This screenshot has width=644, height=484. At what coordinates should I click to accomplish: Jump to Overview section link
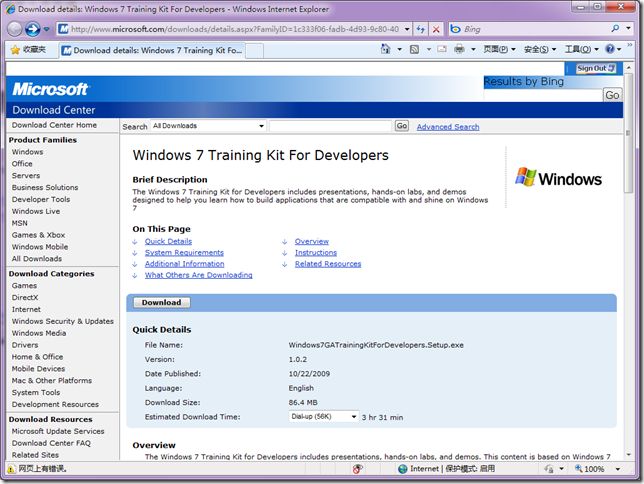coord(312,241)
